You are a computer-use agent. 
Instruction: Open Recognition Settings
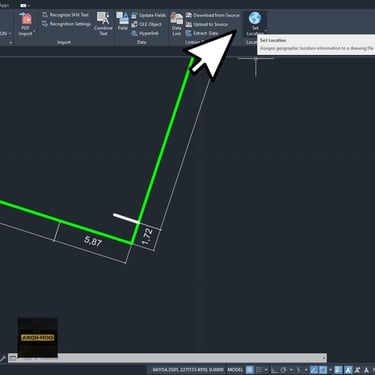pyautogui.click(x=66, y=24)
